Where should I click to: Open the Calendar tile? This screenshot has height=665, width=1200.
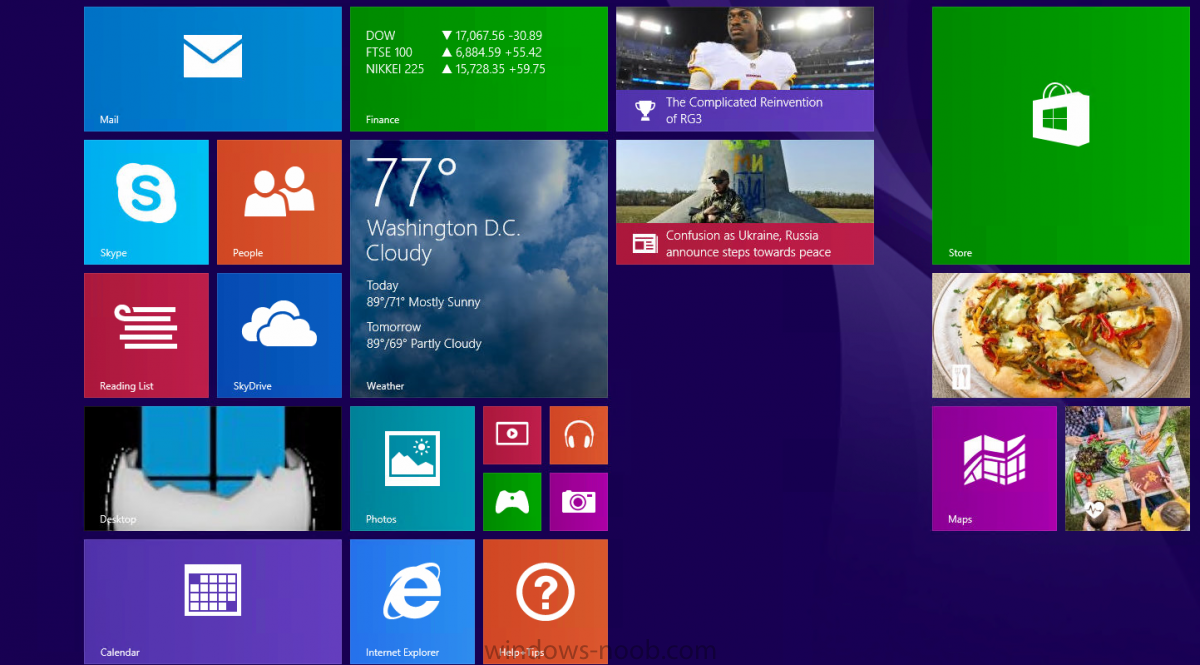(x=213, y=601)
